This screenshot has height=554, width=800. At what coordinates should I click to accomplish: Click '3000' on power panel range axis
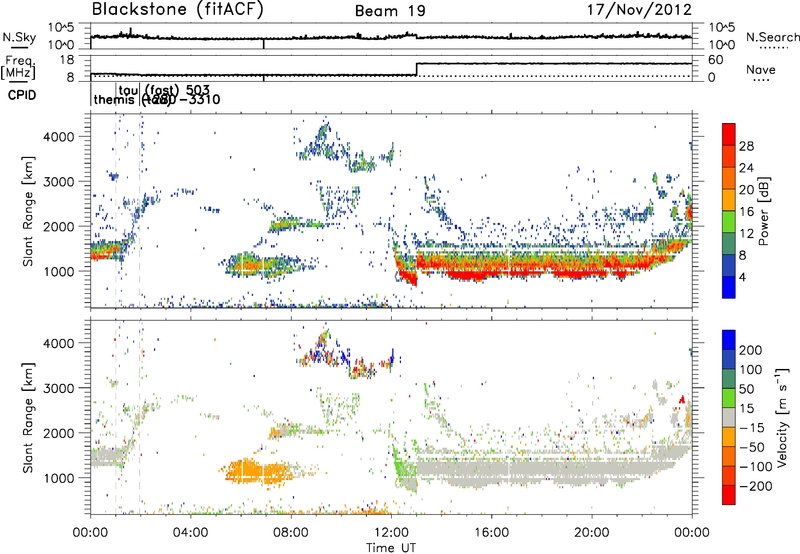(59, 182)
